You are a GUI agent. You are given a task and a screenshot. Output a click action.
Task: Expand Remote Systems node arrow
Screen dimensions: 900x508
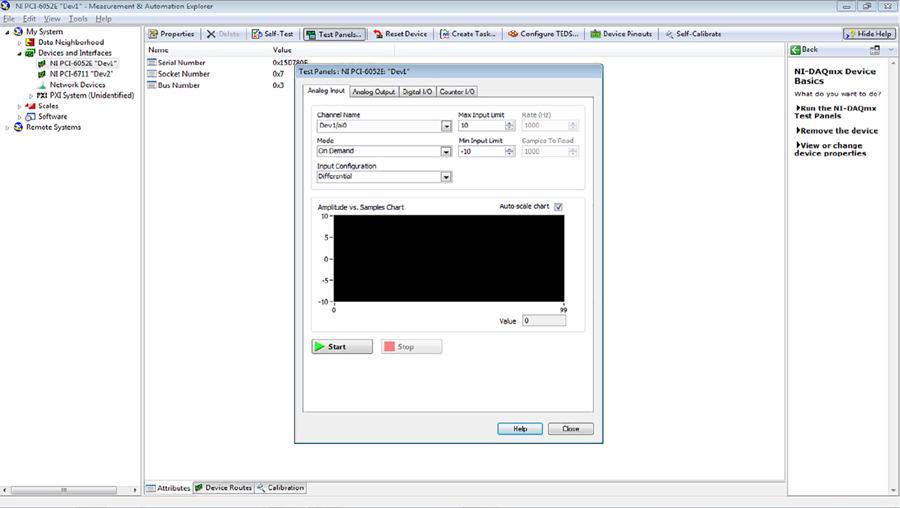click(7, 127)
